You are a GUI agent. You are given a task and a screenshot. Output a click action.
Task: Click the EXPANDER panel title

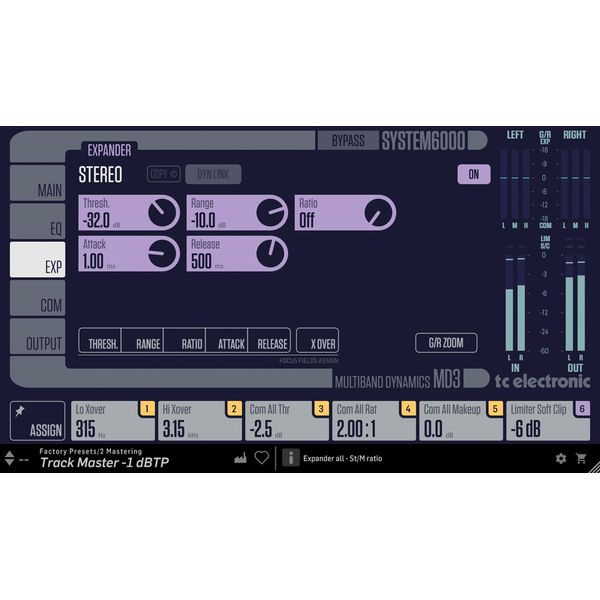pyautogui.click(x=109, y=150)
